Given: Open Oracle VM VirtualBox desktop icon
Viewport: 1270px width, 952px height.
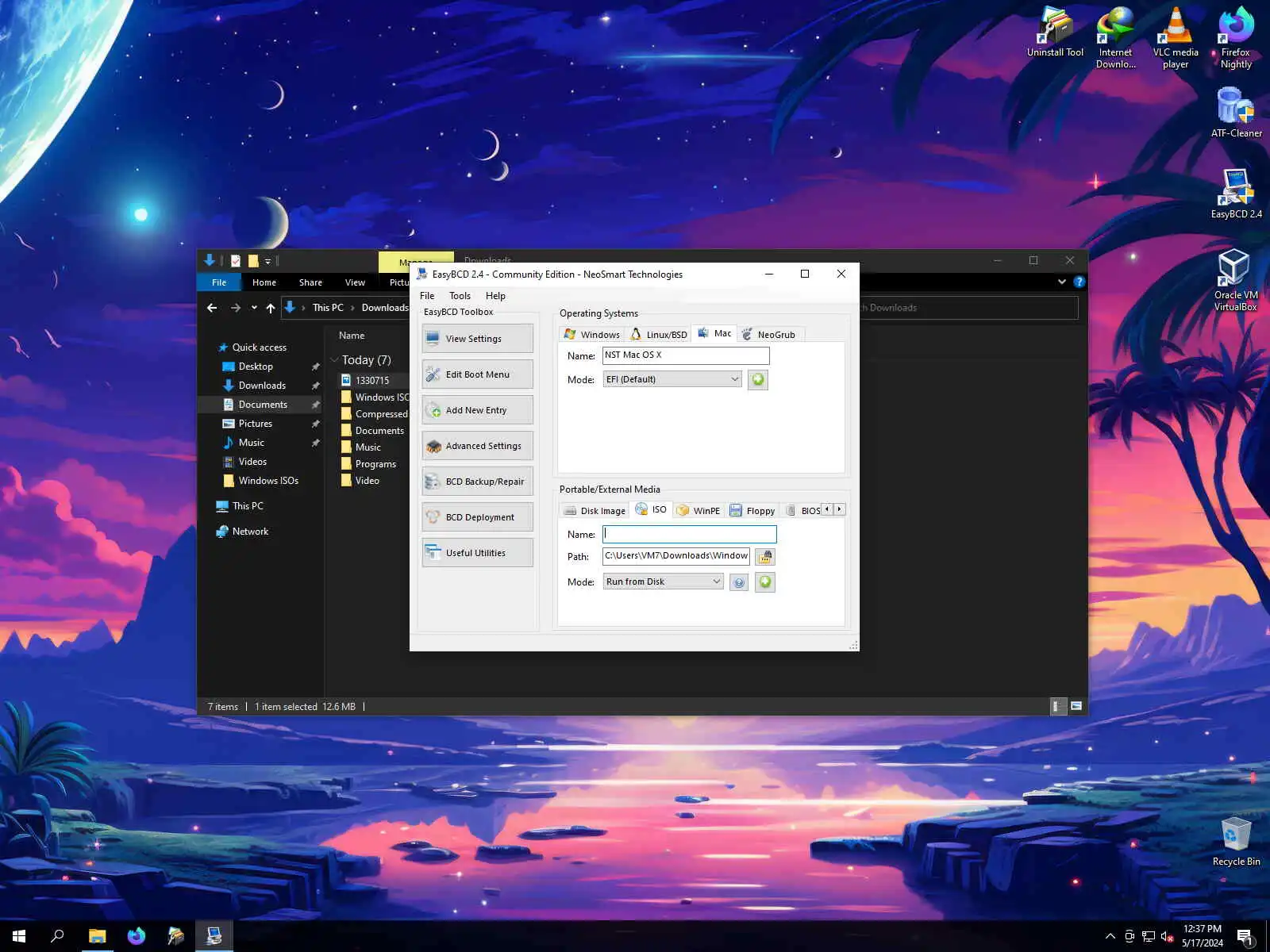Looking at the screenshot, I should click(1235, 281).
